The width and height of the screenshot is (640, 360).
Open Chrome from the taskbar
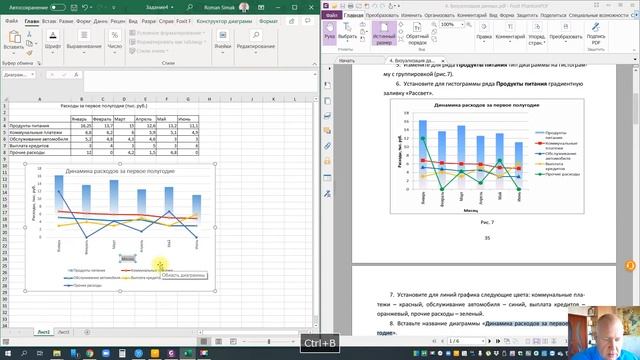(x=89, y=353)
